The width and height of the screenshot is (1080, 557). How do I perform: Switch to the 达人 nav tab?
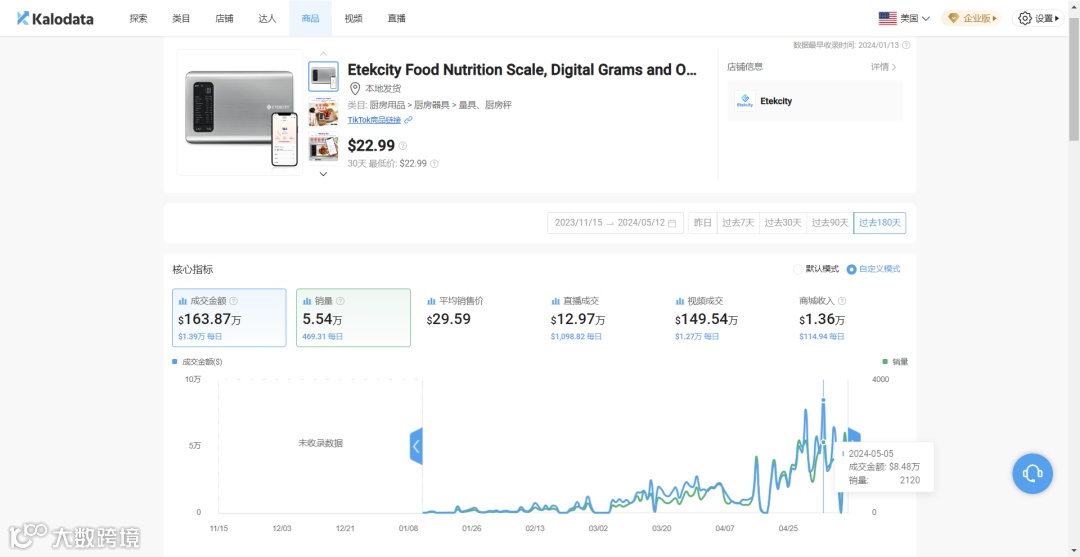(x=267, y=19)
